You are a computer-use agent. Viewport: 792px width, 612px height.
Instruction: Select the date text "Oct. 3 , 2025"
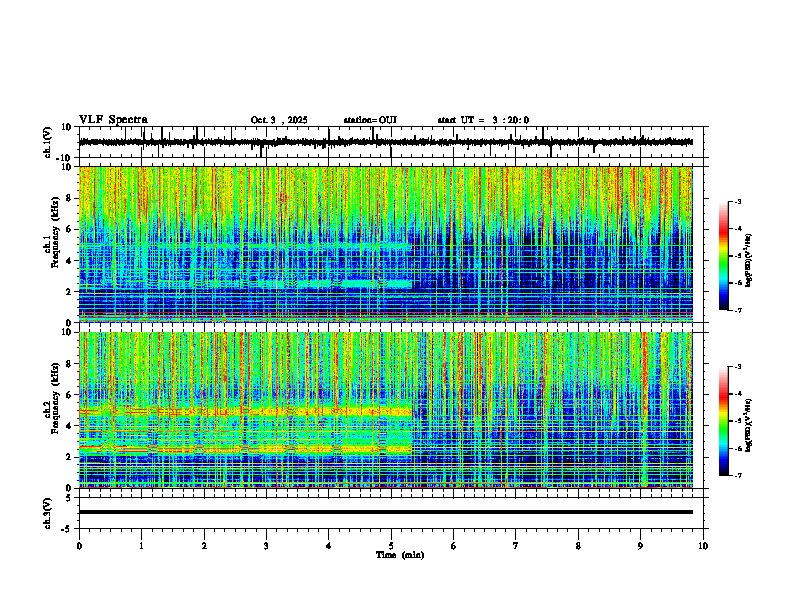click(279, 120)
